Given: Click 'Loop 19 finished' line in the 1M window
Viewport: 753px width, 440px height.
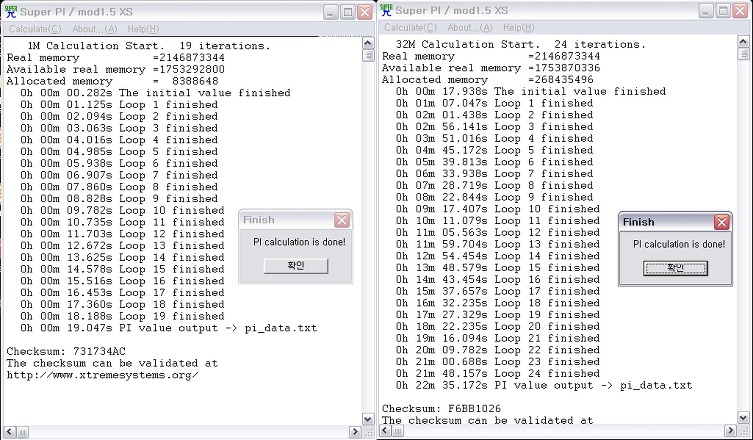Looking at the screenshot, I should pos(122,316).
